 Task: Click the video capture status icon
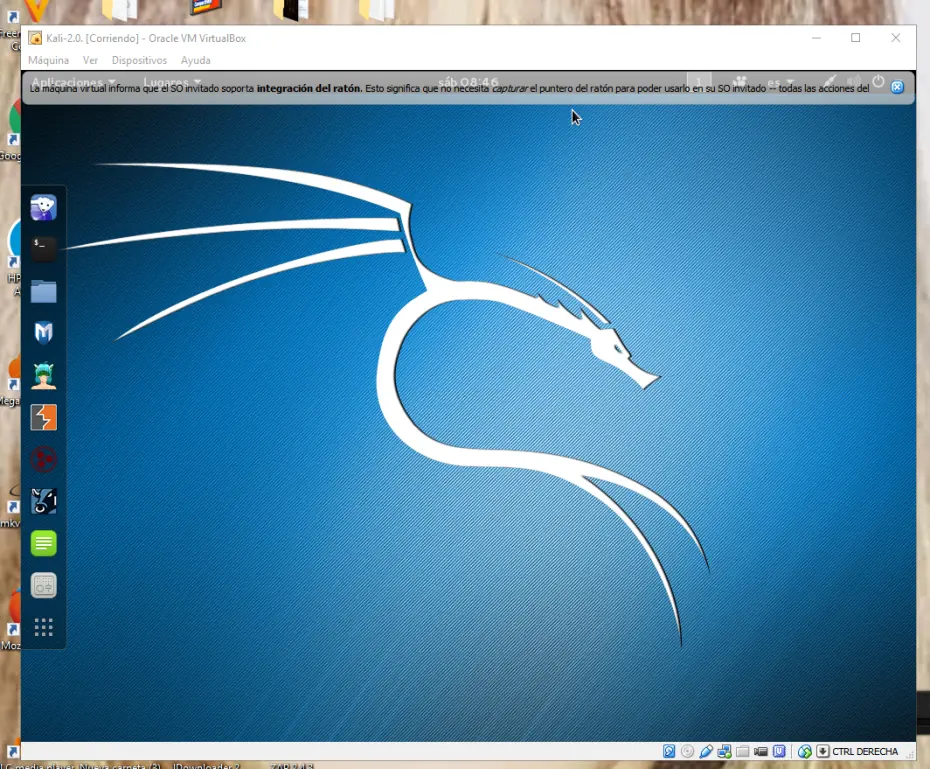click(761, 751)
